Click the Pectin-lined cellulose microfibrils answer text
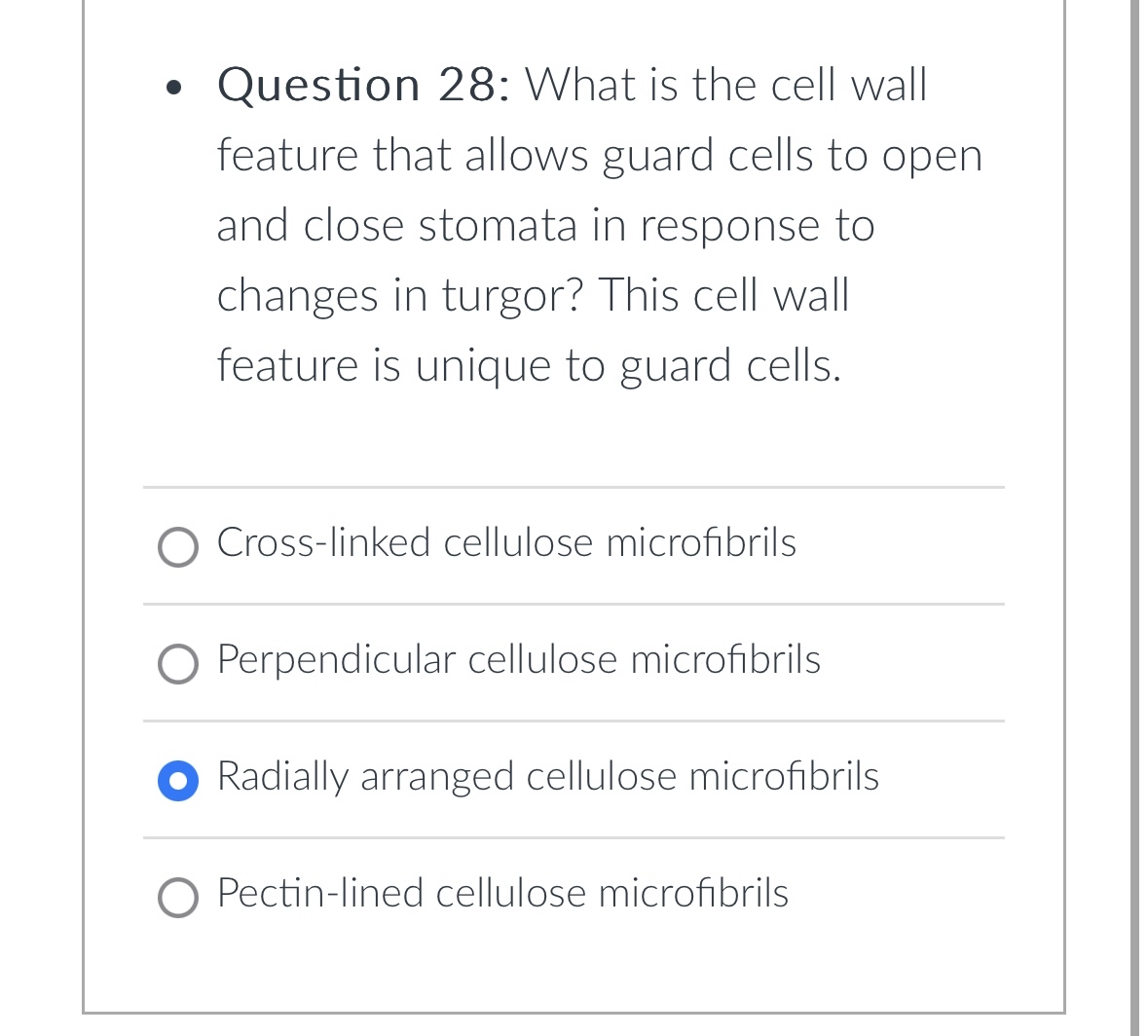This screenshot has width=1148, height=1036. (x=501, y=893)
